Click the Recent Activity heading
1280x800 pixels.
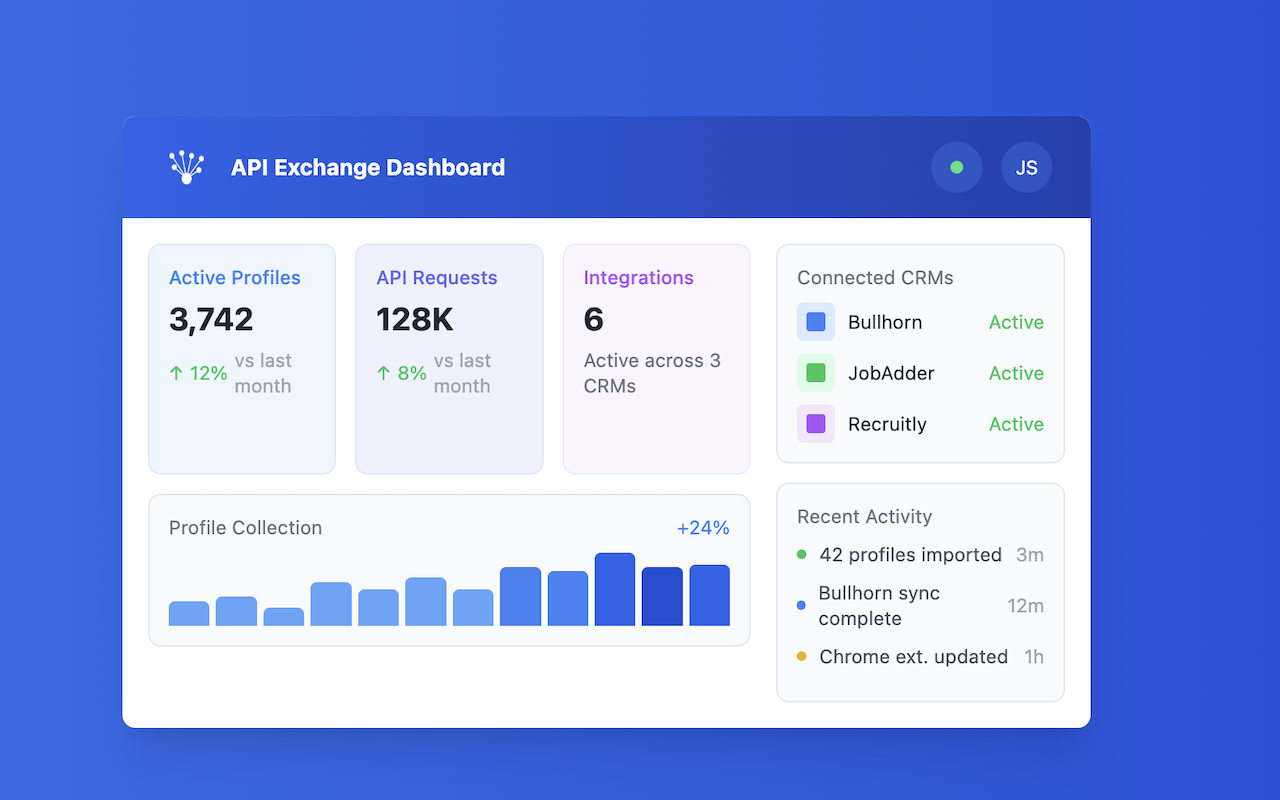pyautogui.click(x=864, y=517)
